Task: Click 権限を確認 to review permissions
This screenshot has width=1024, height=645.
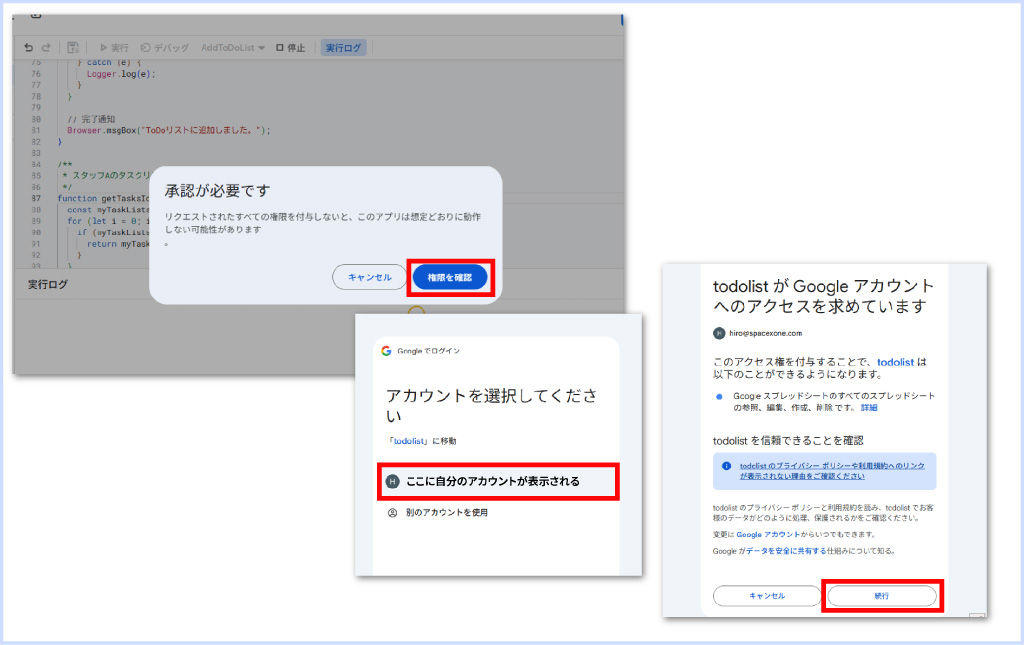Action: pos(449,277)
